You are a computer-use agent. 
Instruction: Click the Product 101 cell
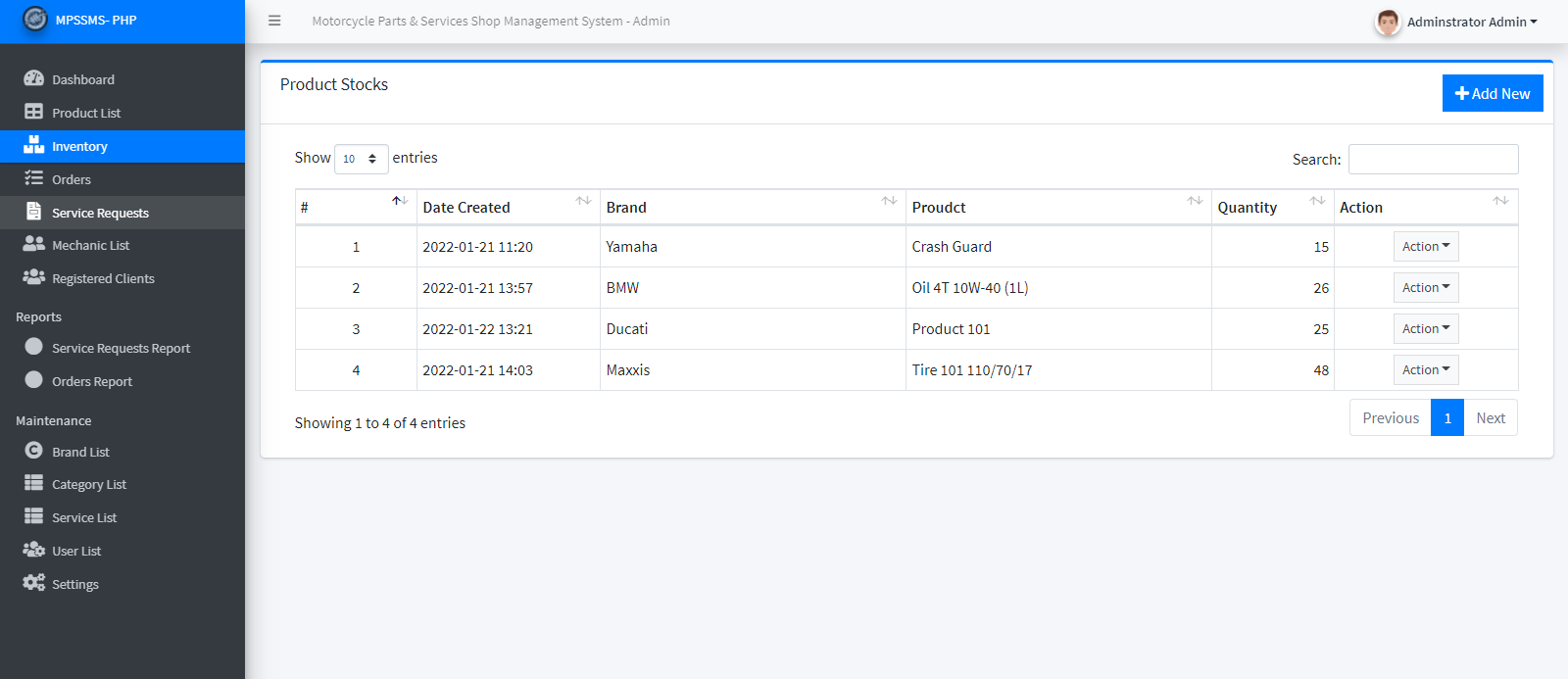[x=1058, y=329]
